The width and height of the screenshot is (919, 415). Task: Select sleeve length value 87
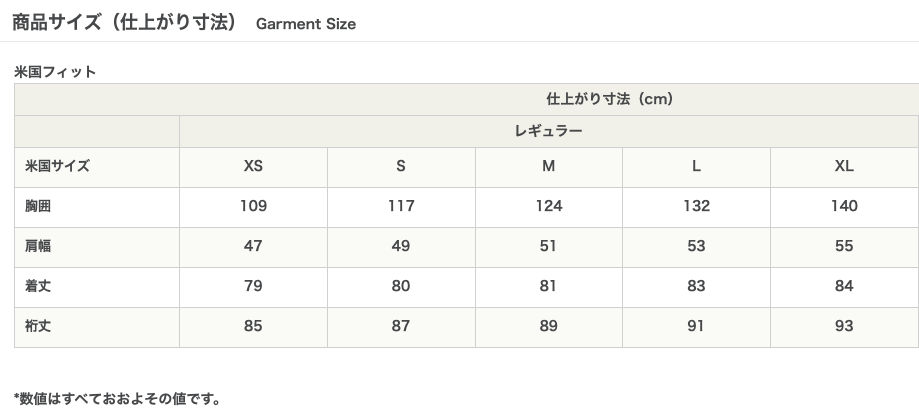401,326
